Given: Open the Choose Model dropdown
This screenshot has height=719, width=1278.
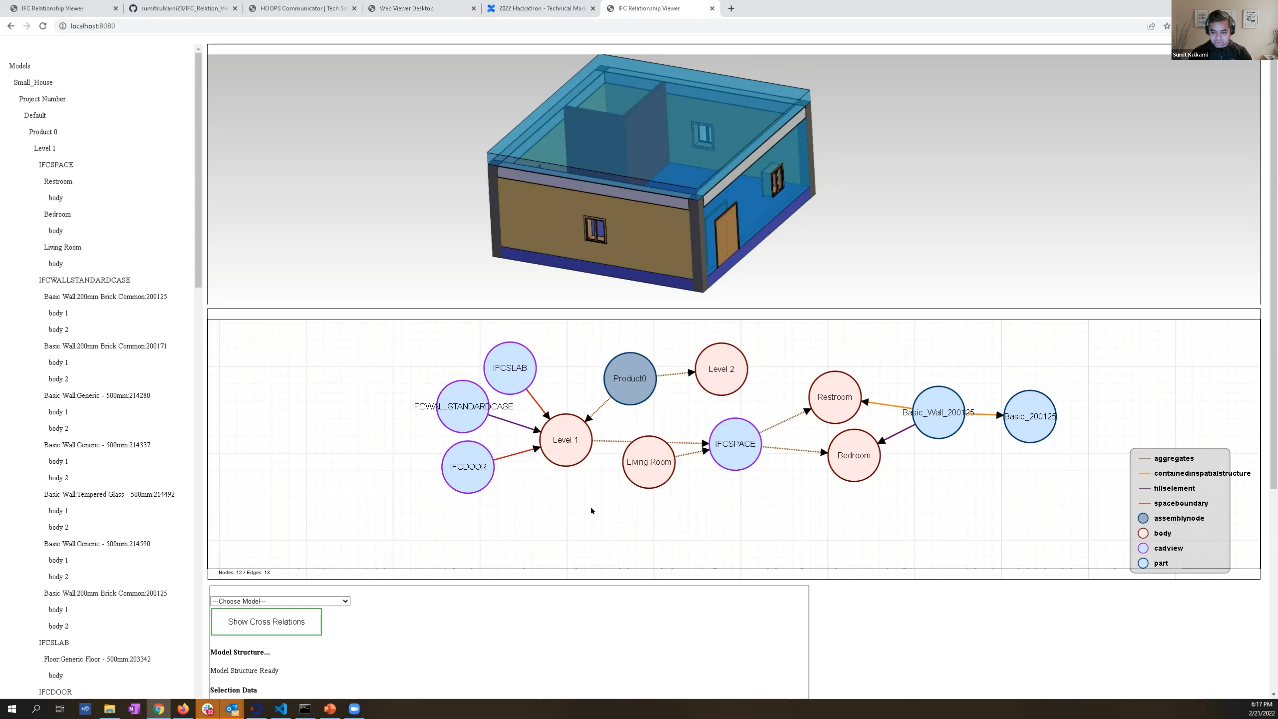Looking at the screenshot, I should [280, 601].
